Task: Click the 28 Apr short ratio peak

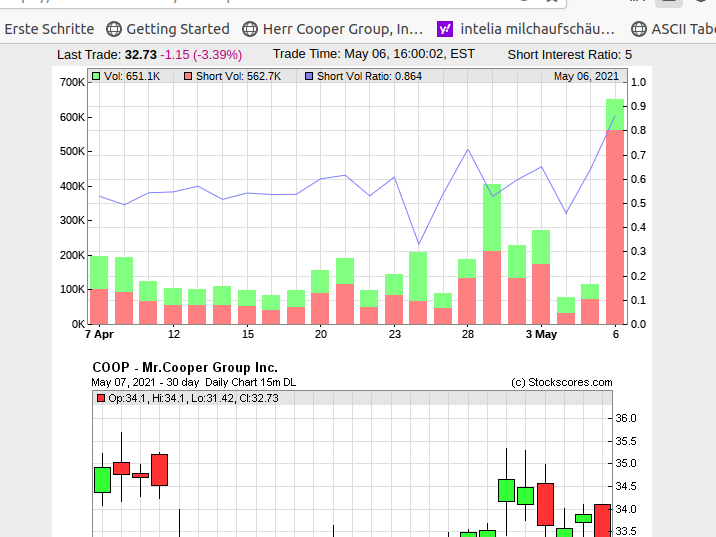Action: point(468,150)
